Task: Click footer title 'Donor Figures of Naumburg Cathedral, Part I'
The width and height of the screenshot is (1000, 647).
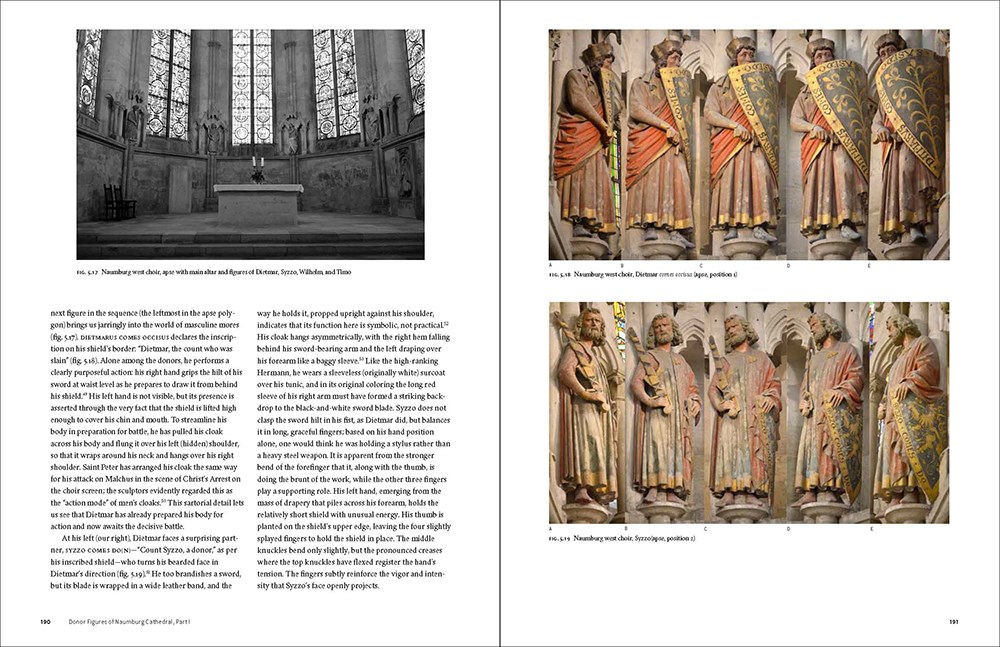Action: point(129,621)
